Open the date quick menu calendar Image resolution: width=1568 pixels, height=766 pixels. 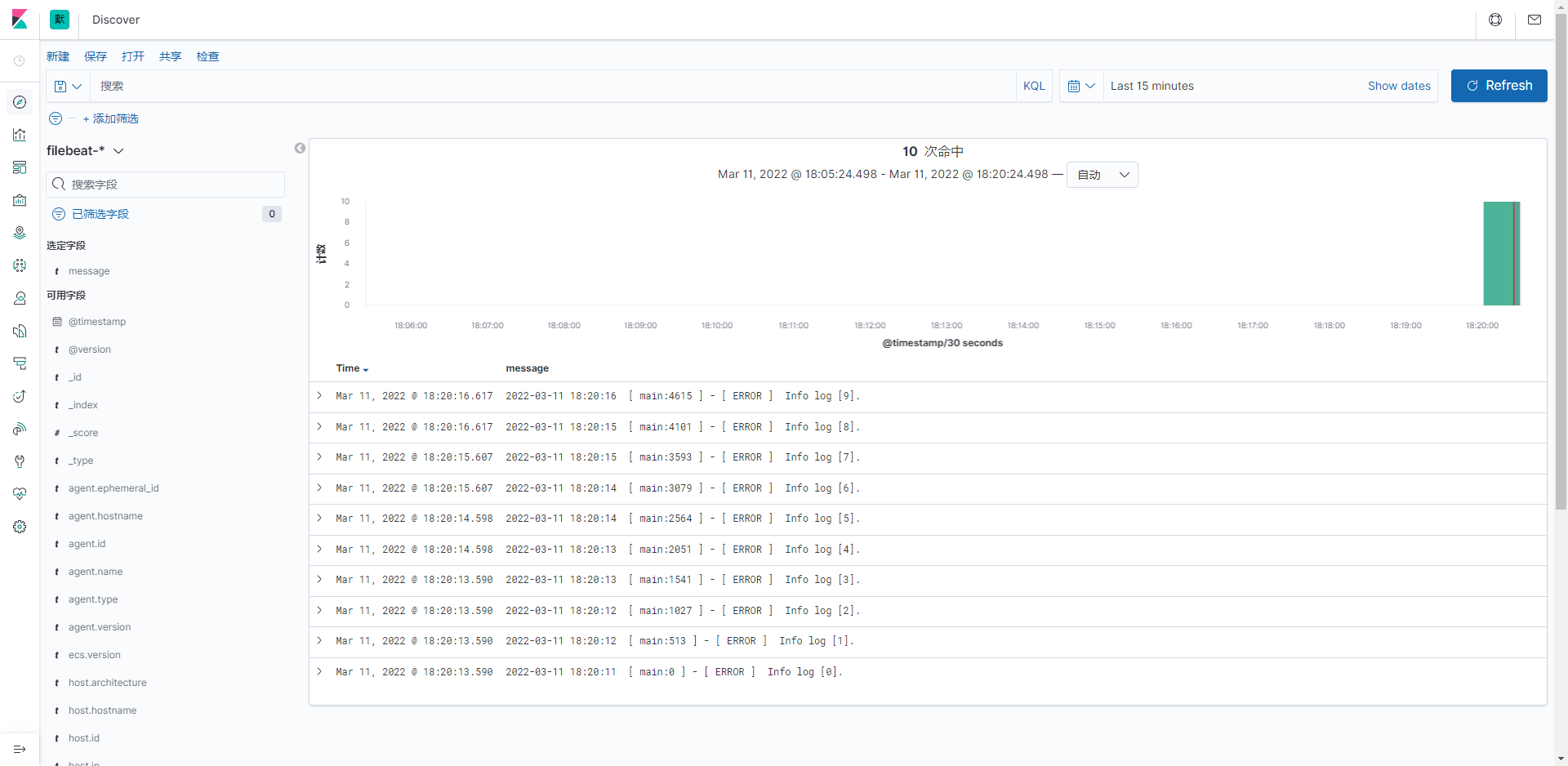coord(1081,86)
